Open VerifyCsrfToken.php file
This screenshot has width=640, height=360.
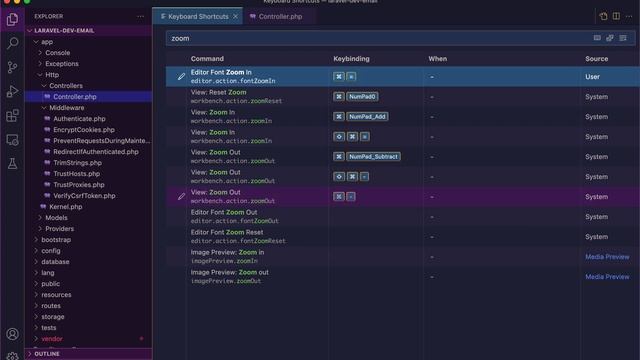(84, 196)
